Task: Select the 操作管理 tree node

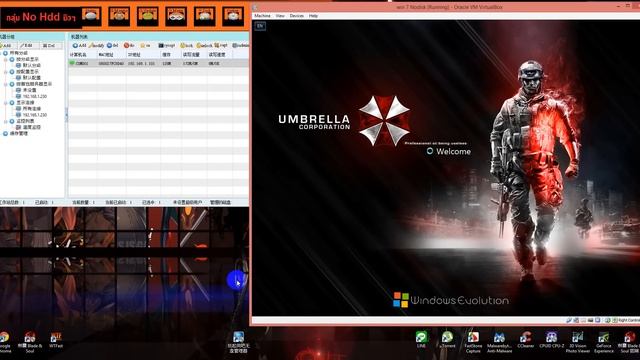Action: click(x=18, y=133)
